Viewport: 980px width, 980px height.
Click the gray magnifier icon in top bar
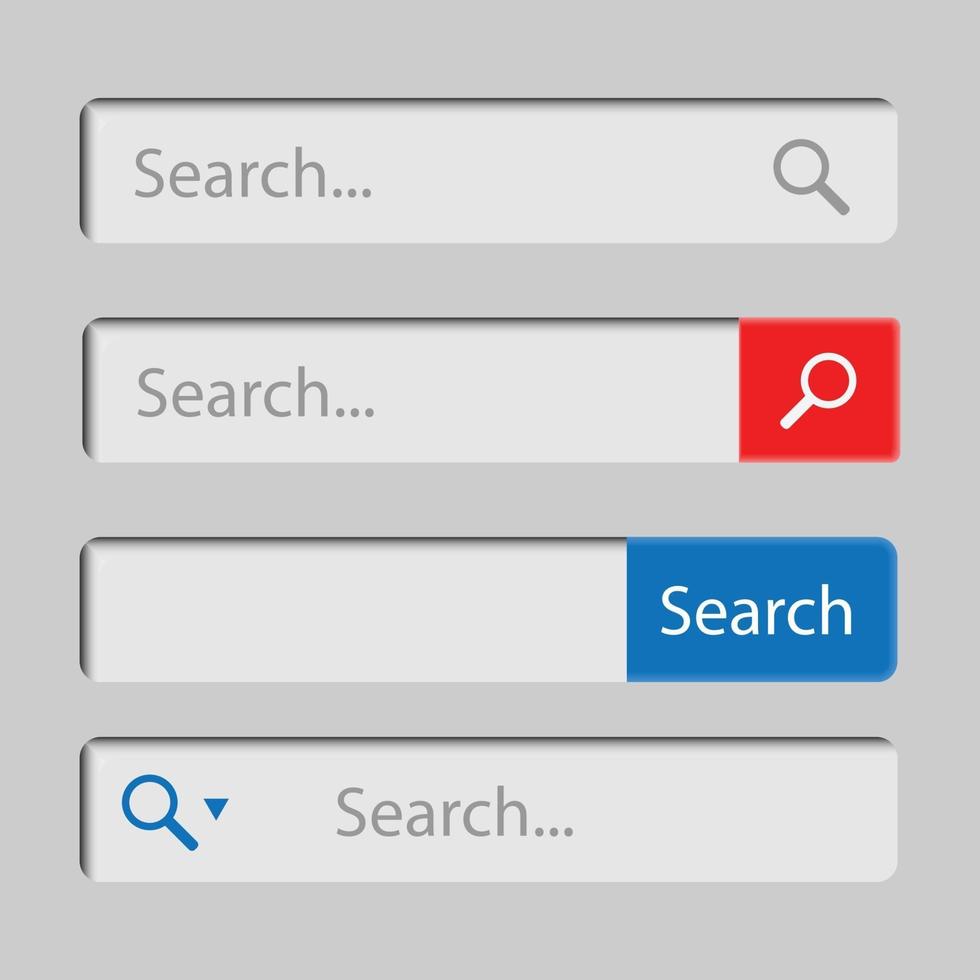811,177
